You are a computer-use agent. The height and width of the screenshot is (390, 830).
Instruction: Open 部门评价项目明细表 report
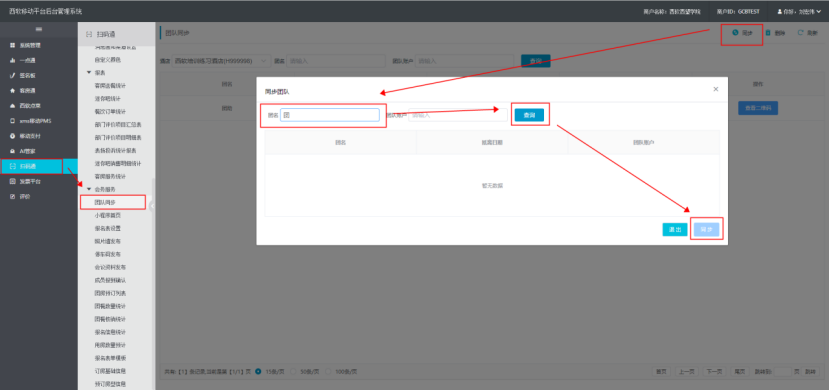coord(118,137)
